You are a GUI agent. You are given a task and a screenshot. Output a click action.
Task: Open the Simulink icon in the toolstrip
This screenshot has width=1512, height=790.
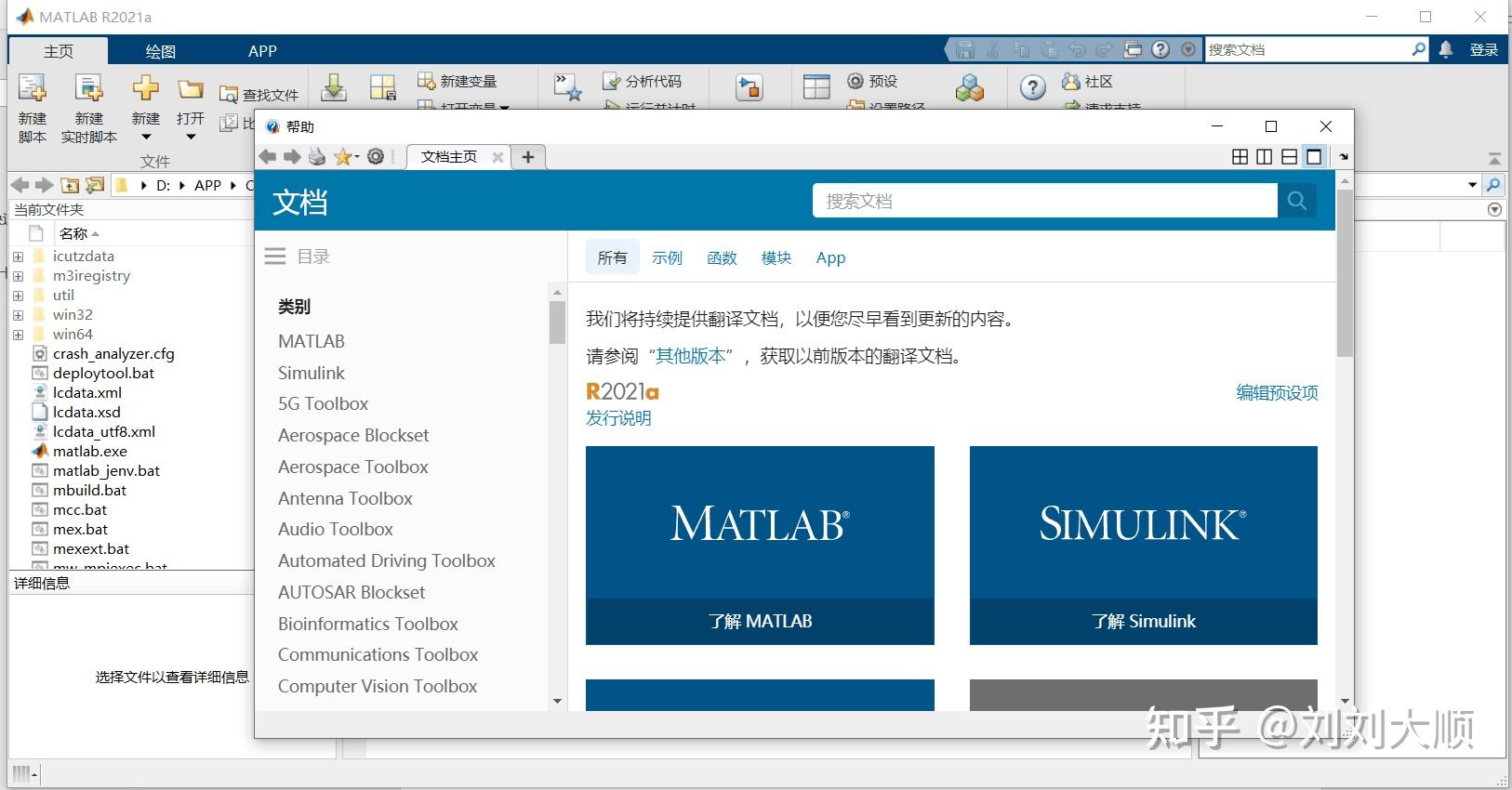pos(749,88)
